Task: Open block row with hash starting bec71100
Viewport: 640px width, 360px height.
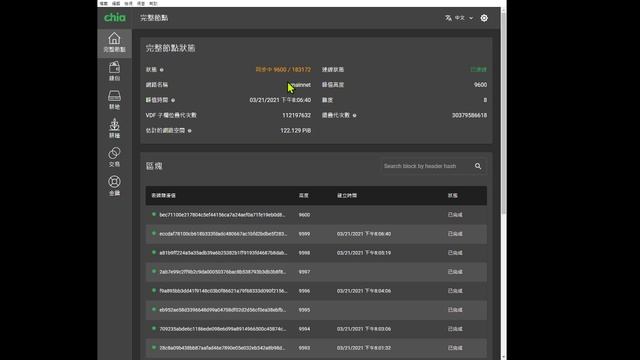Action: [x=316, y=215]
